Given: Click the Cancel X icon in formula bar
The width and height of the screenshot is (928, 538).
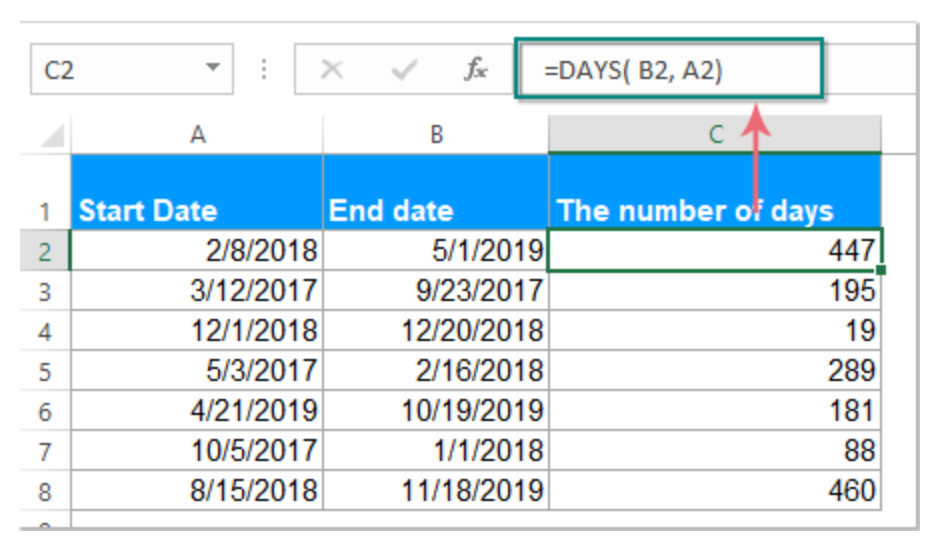Looking at the screenshot, I should coord(332,70).
